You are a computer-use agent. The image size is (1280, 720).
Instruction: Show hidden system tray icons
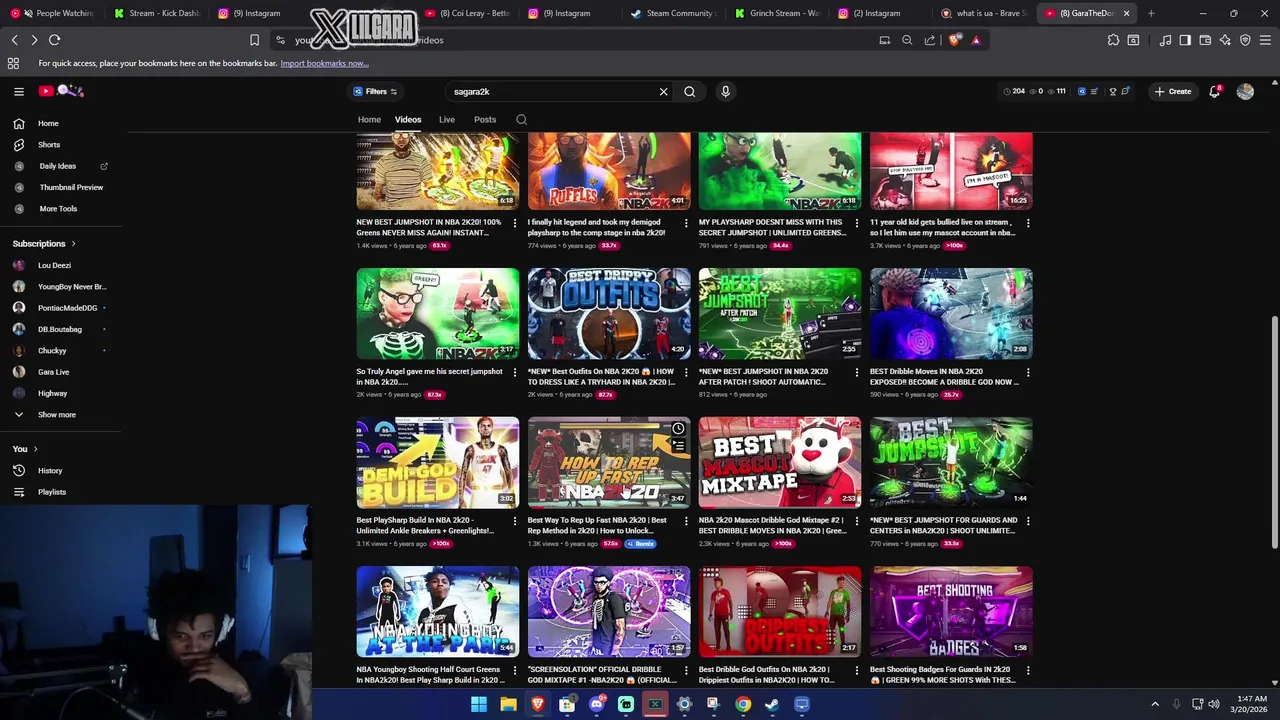point(1155,704)
